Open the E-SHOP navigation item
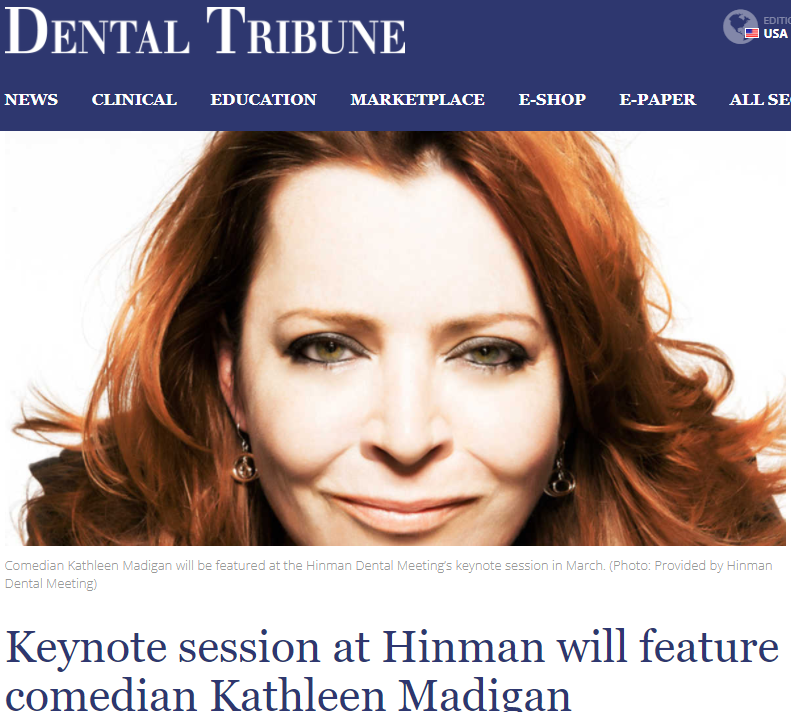791x712 pixels. pyautogui.click(x=552, y=99)
